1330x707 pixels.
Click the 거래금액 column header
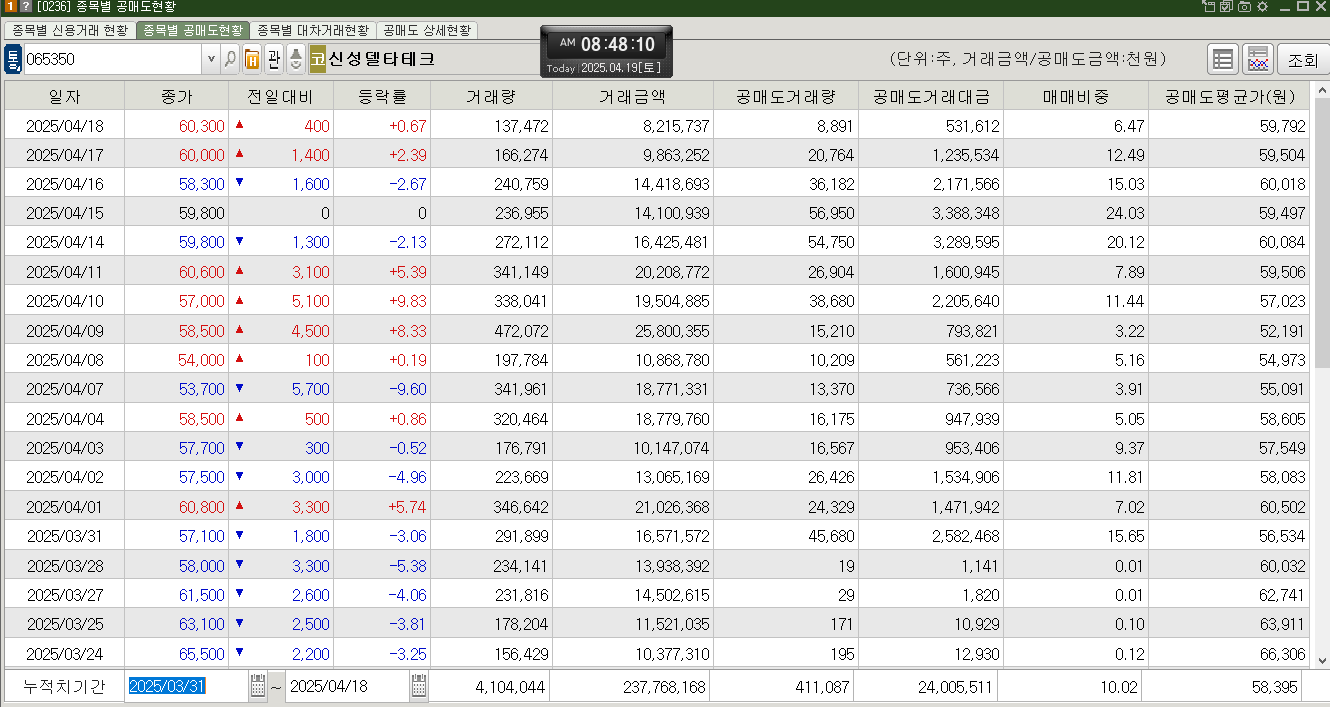(632, 96)
